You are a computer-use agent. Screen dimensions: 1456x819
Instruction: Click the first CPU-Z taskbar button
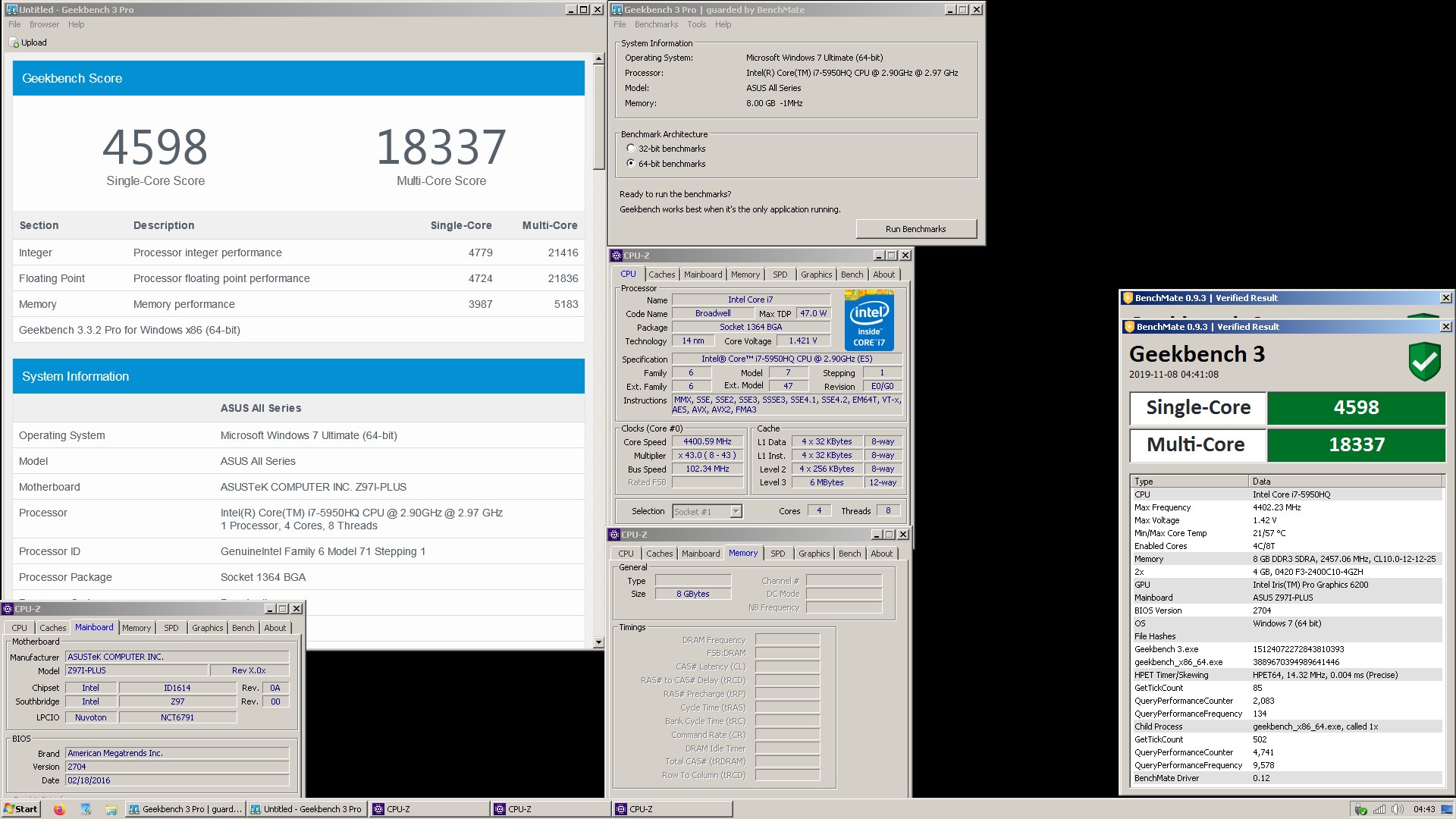point(428,809)
